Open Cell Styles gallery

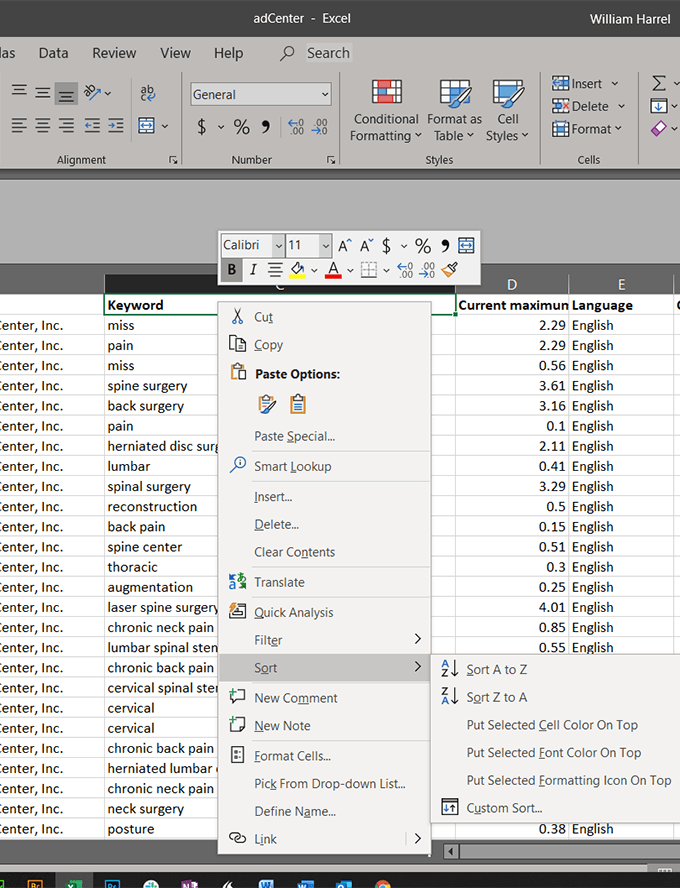tap(508, 110)
